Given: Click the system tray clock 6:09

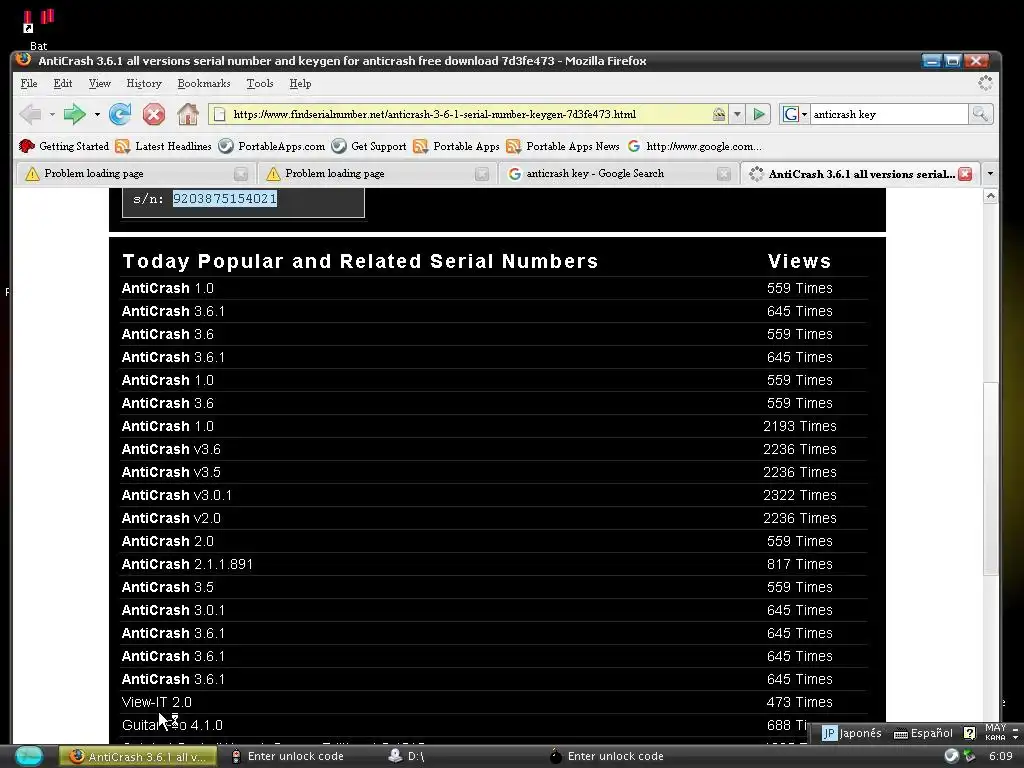Looking at the screenshot, I should click(1000, 756).
